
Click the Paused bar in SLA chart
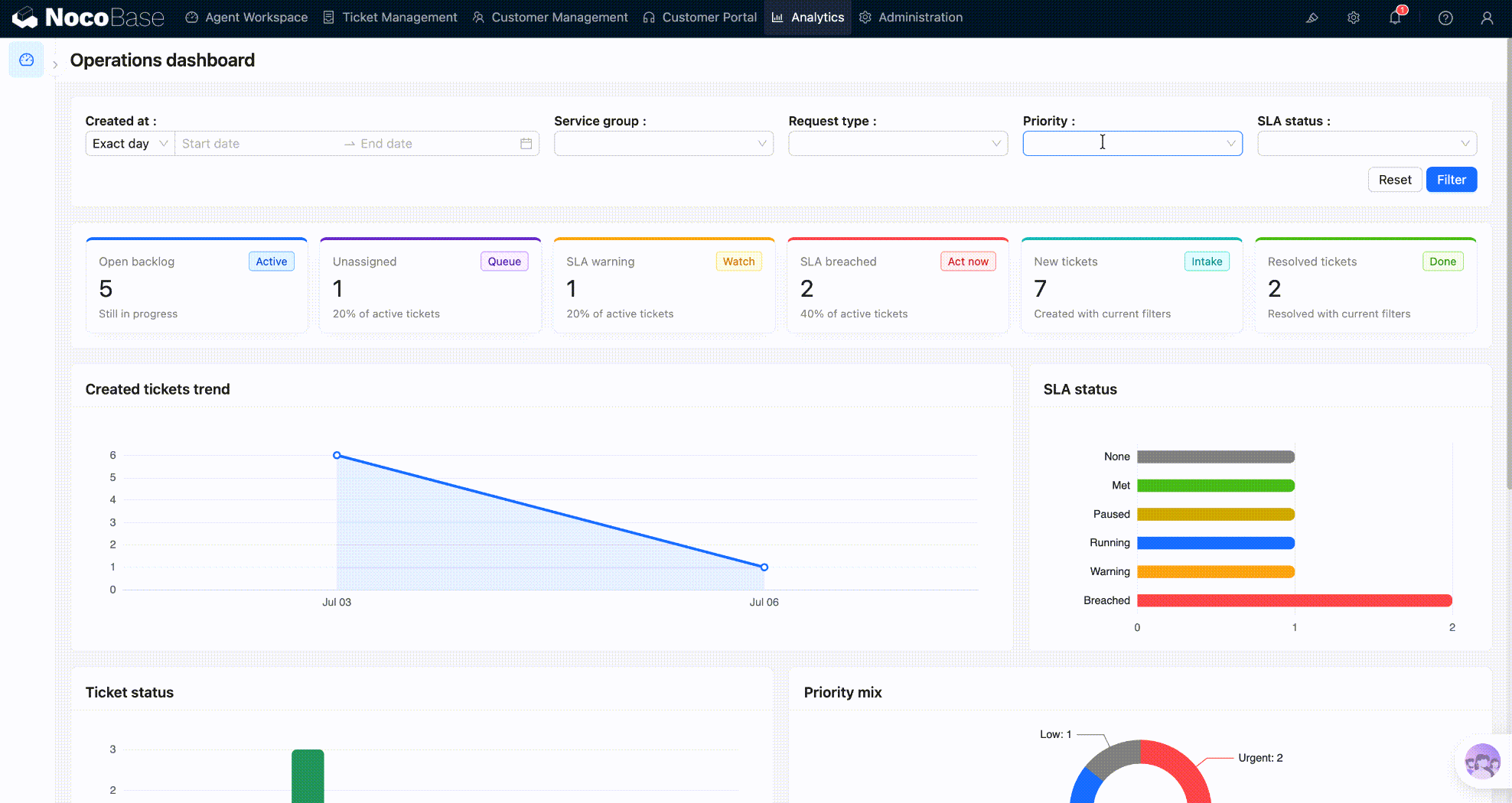pos(1216,514)
